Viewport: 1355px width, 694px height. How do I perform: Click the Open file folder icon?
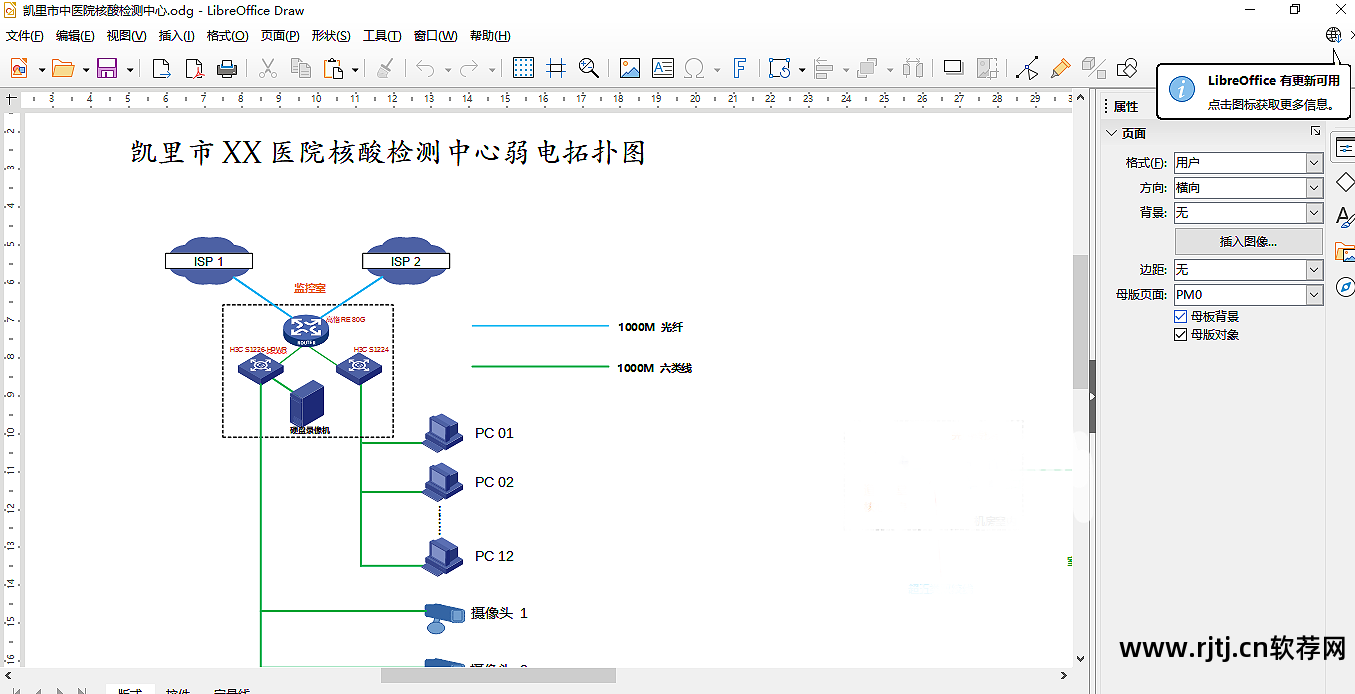63,68
